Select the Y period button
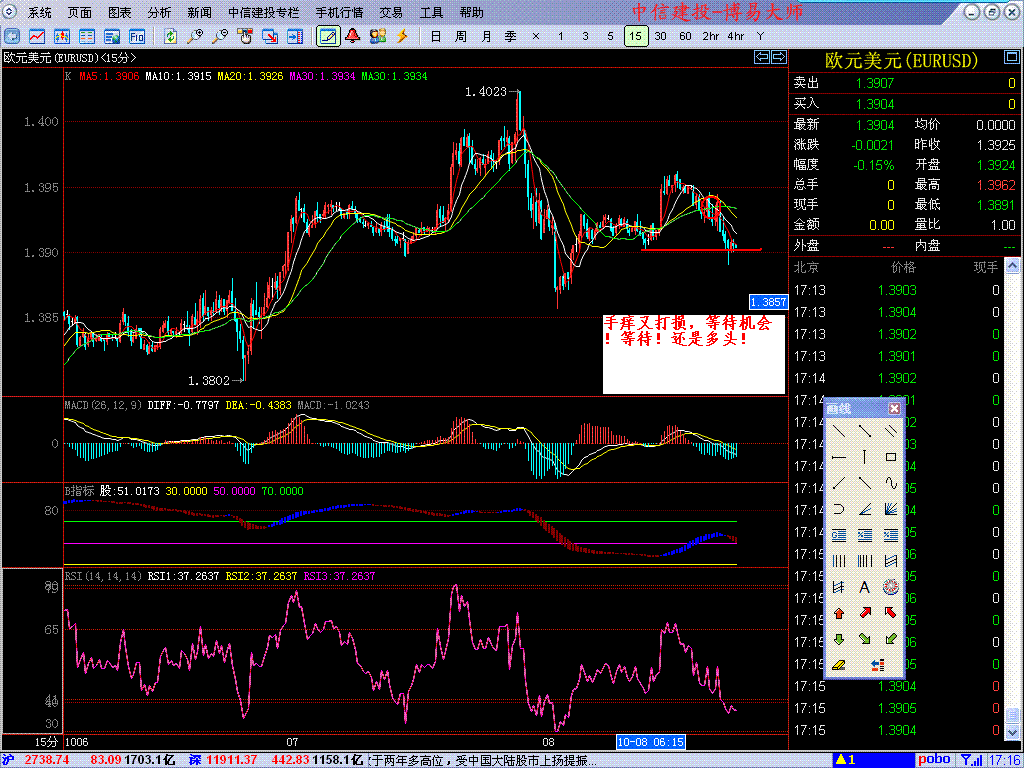The image size is (1024, 768). [760, 36]
